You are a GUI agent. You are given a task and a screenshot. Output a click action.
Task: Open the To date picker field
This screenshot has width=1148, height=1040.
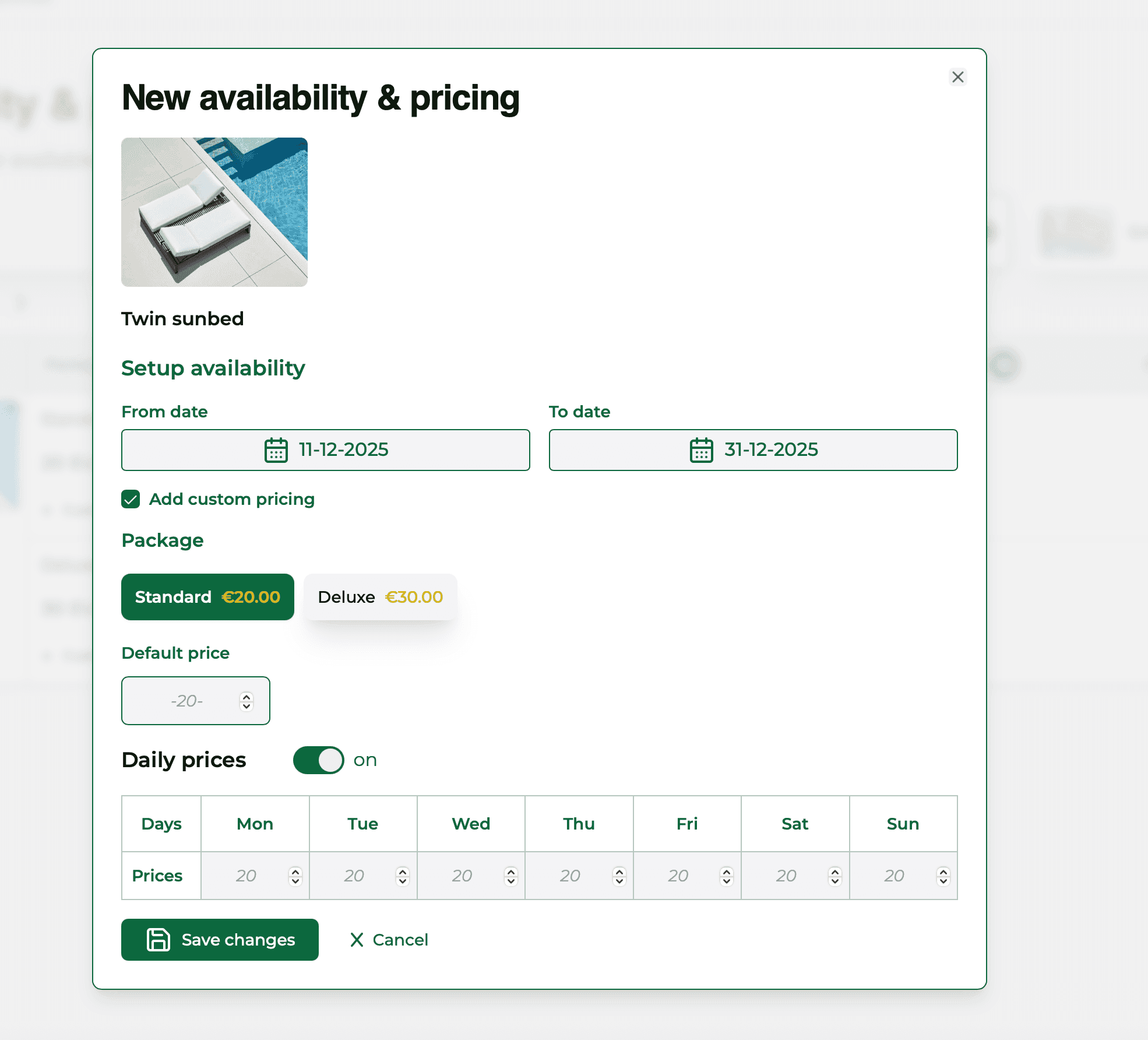coord(753,450)
